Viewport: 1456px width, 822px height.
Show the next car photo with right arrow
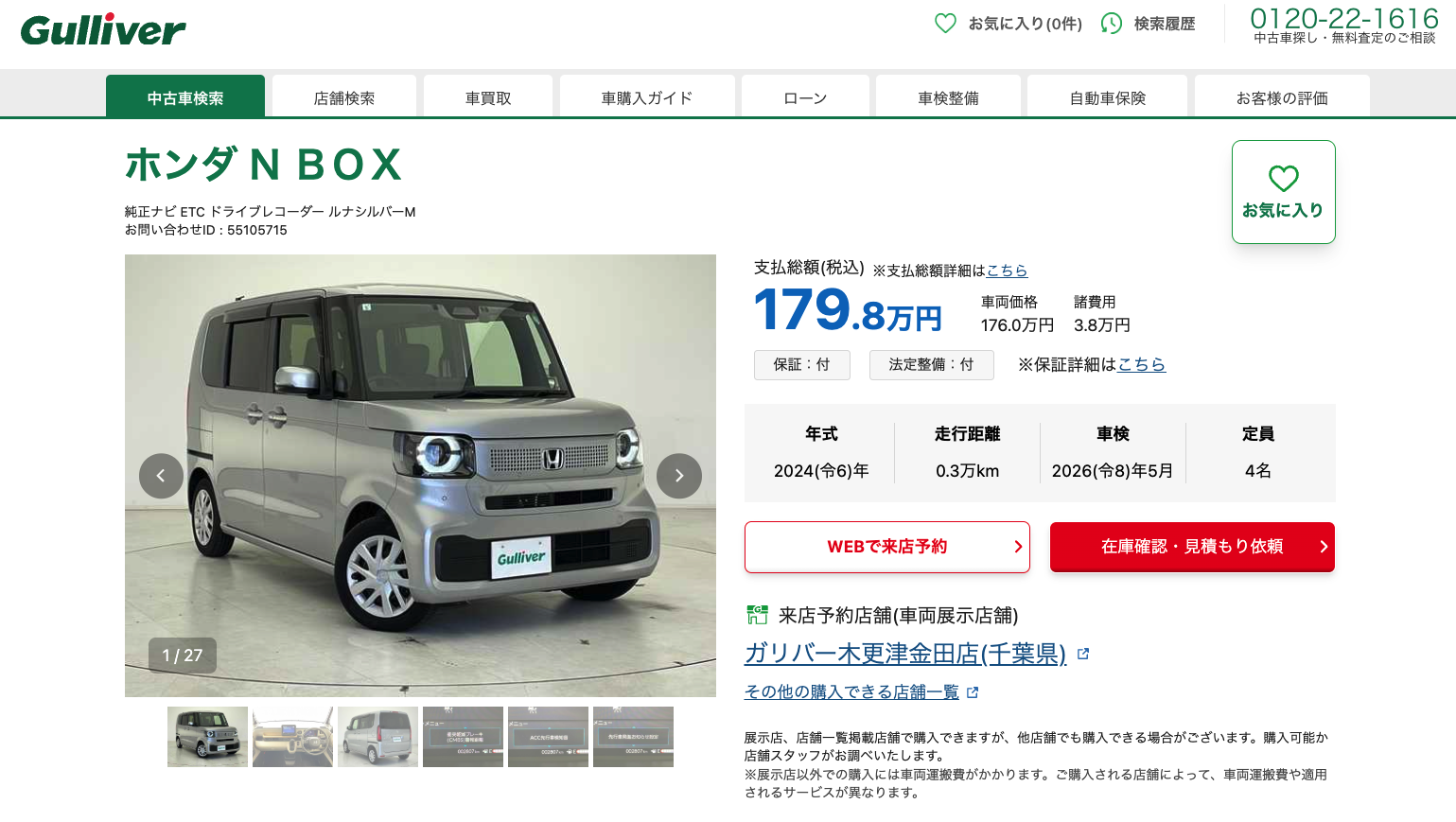click(x=678, y=476)
